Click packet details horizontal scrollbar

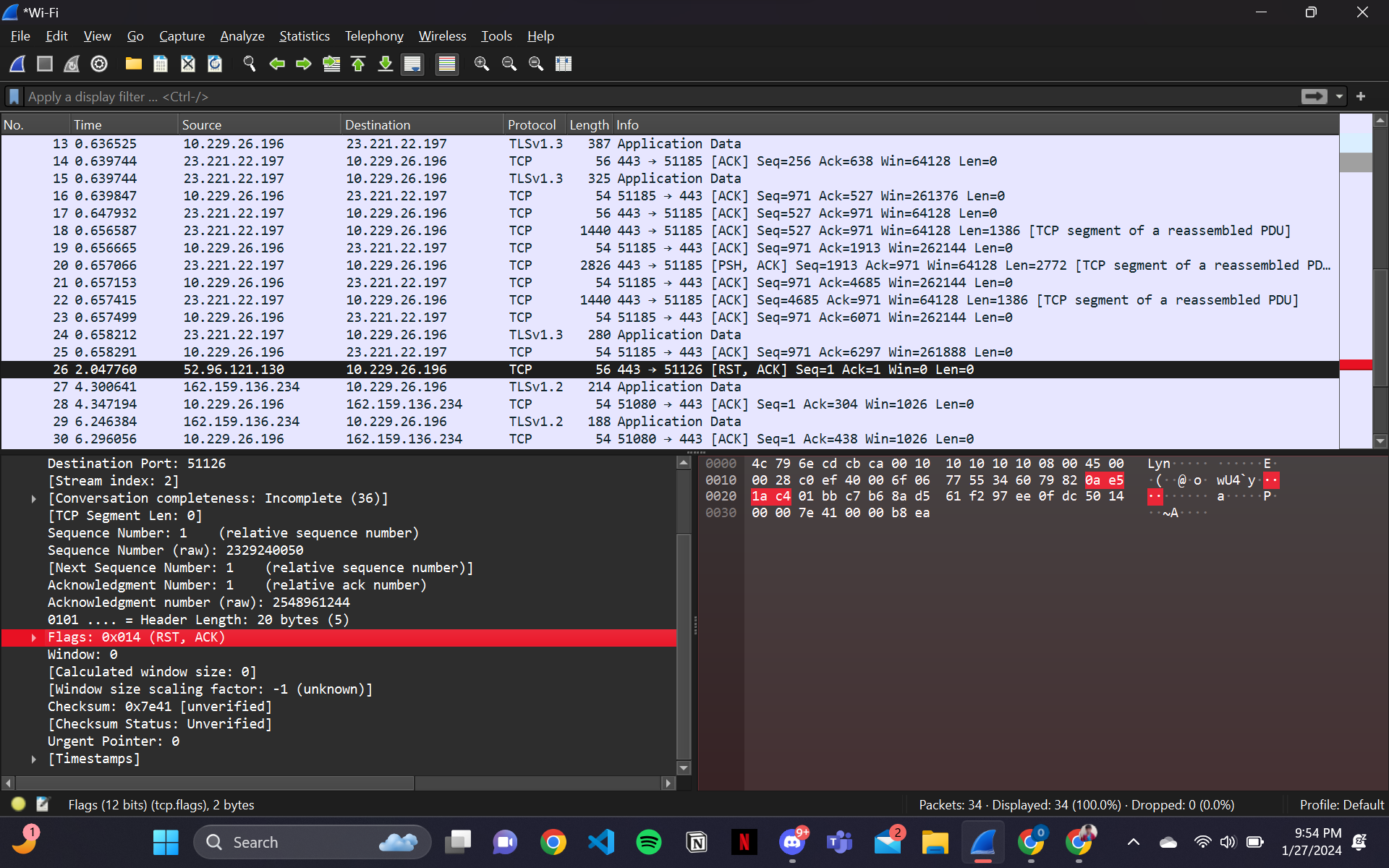point(215,783)
